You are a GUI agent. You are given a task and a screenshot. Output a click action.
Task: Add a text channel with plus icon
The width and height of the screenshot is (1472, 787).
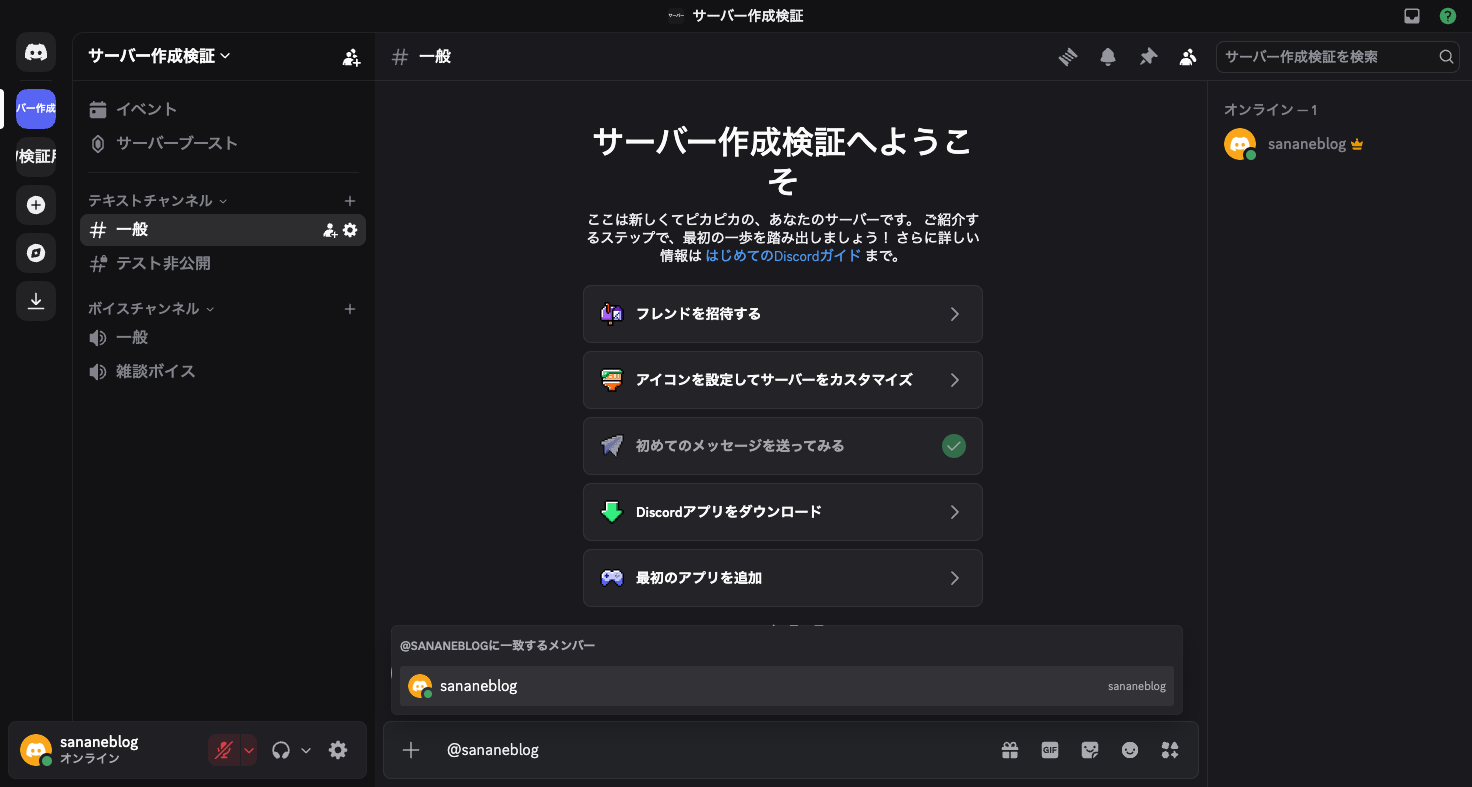[x=350, y=201]
